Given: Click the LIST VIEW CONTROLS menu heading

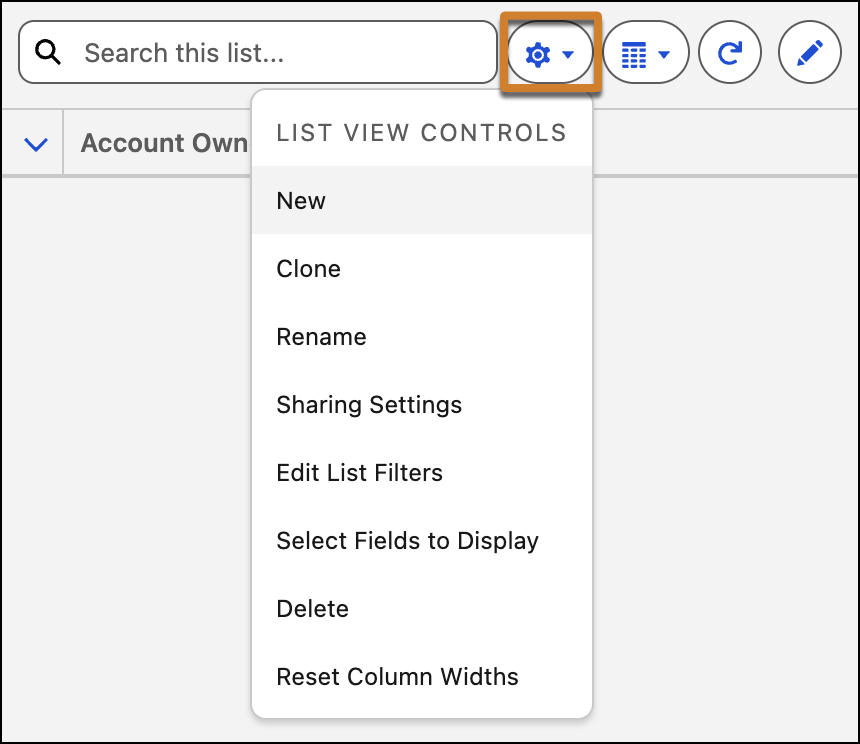Looking at the screenshot, I should 421,133.
